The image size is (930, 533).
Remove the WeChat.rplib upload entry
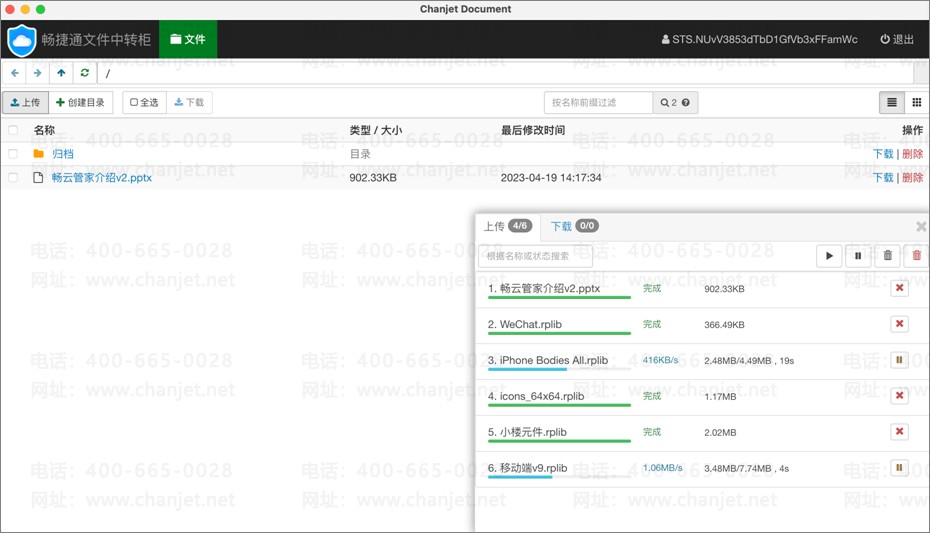click(899, 324)
